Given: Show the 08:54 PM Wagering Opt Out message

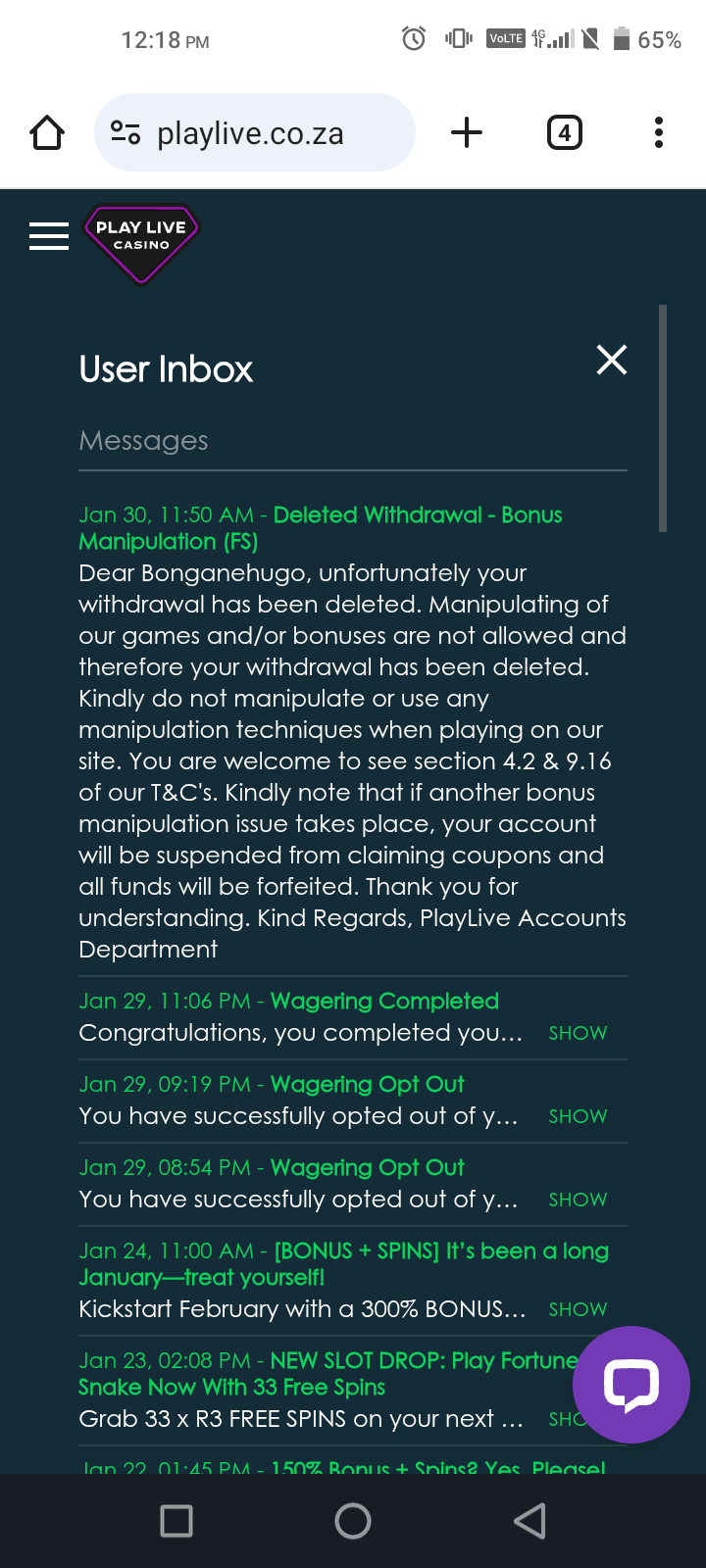Looking at the screenshot, I should click(578, 1200).
